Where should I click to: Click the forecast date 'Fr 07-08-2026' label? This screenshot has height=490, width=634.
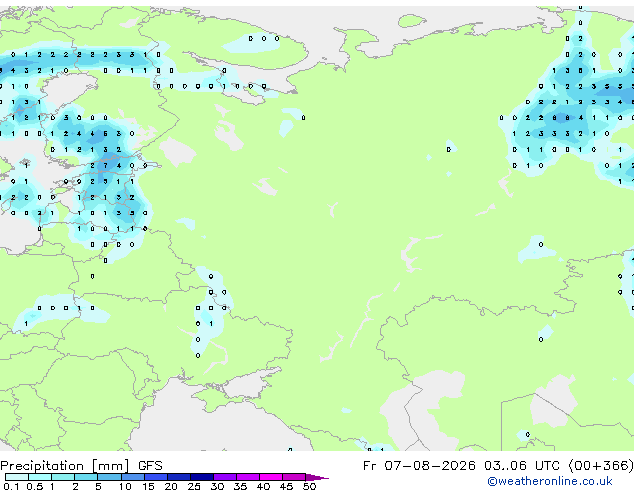(419, 466)
